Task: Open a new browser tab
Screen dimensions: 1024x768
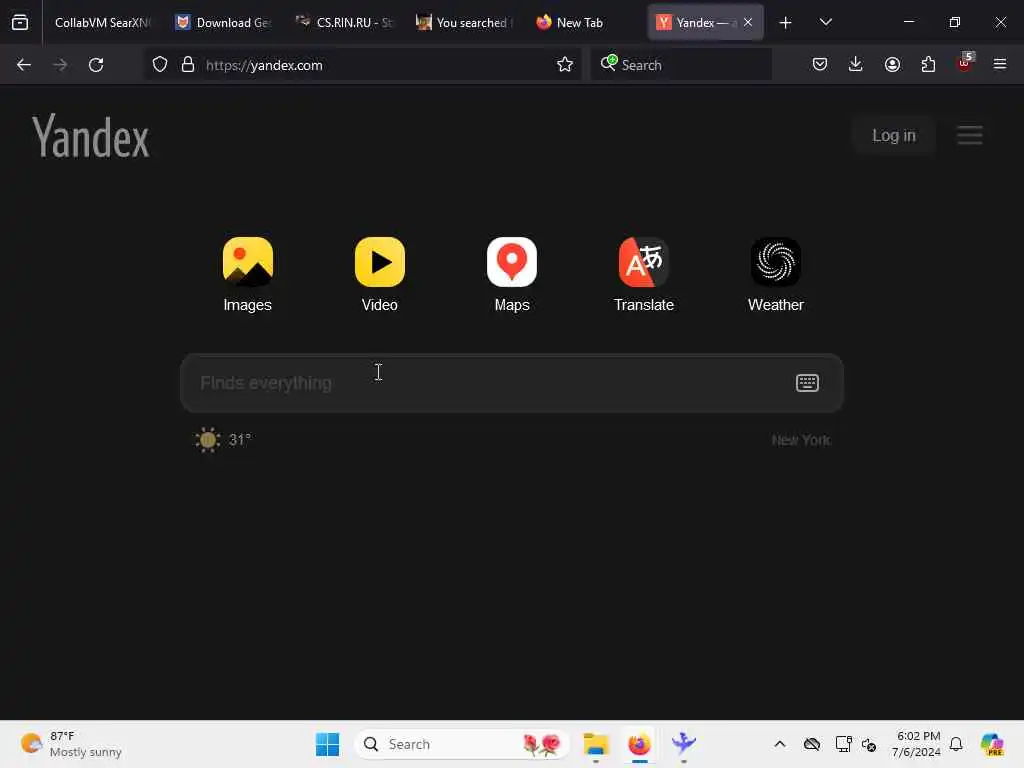Action: (786, 23)
